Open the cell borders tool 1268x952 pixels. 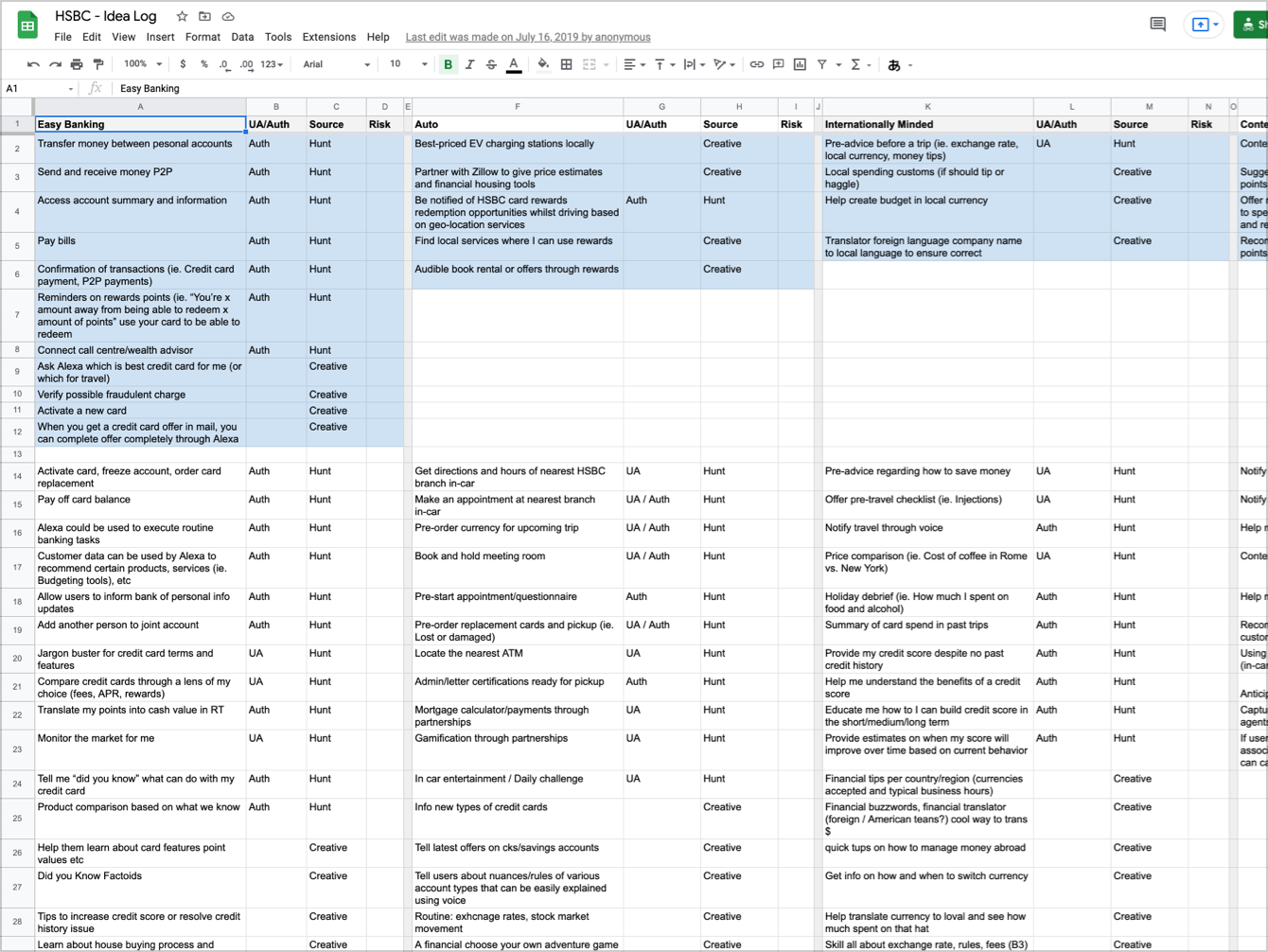[x=566, y=64]
